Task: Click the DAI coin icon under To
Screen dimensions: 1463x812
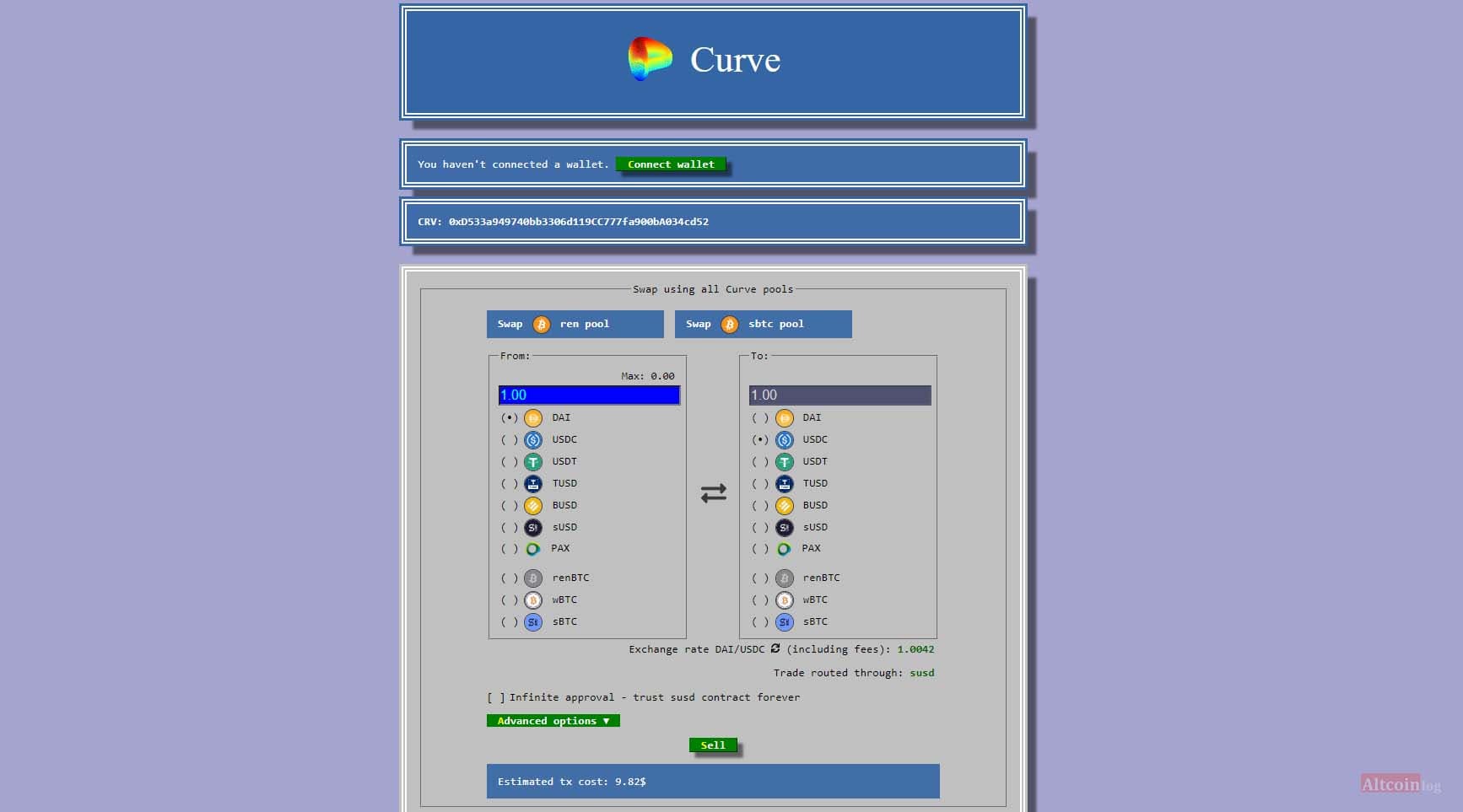Action: [x=785, y=418]
